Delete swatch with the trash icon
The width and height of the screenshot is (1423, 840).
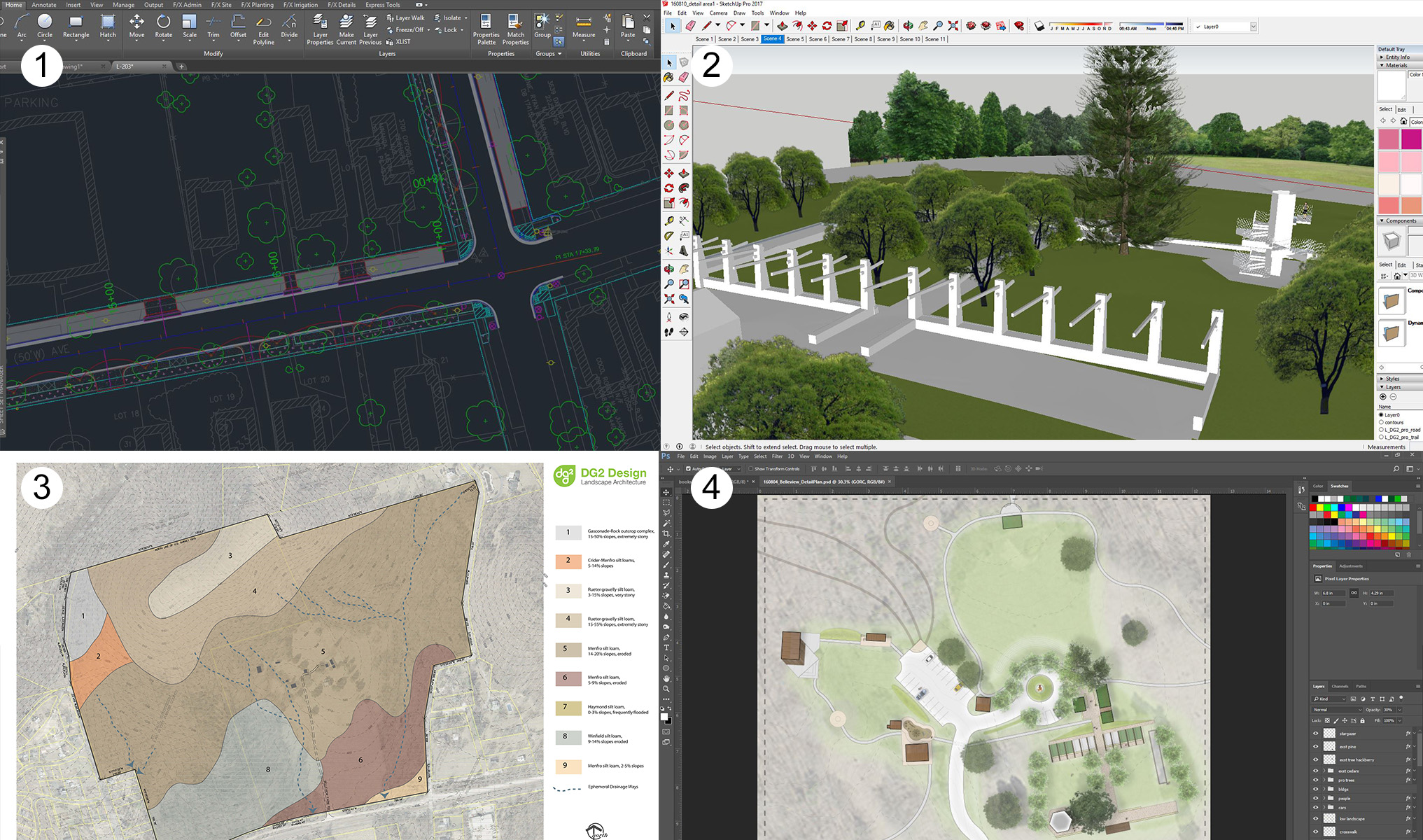(x=1408, y=554)
